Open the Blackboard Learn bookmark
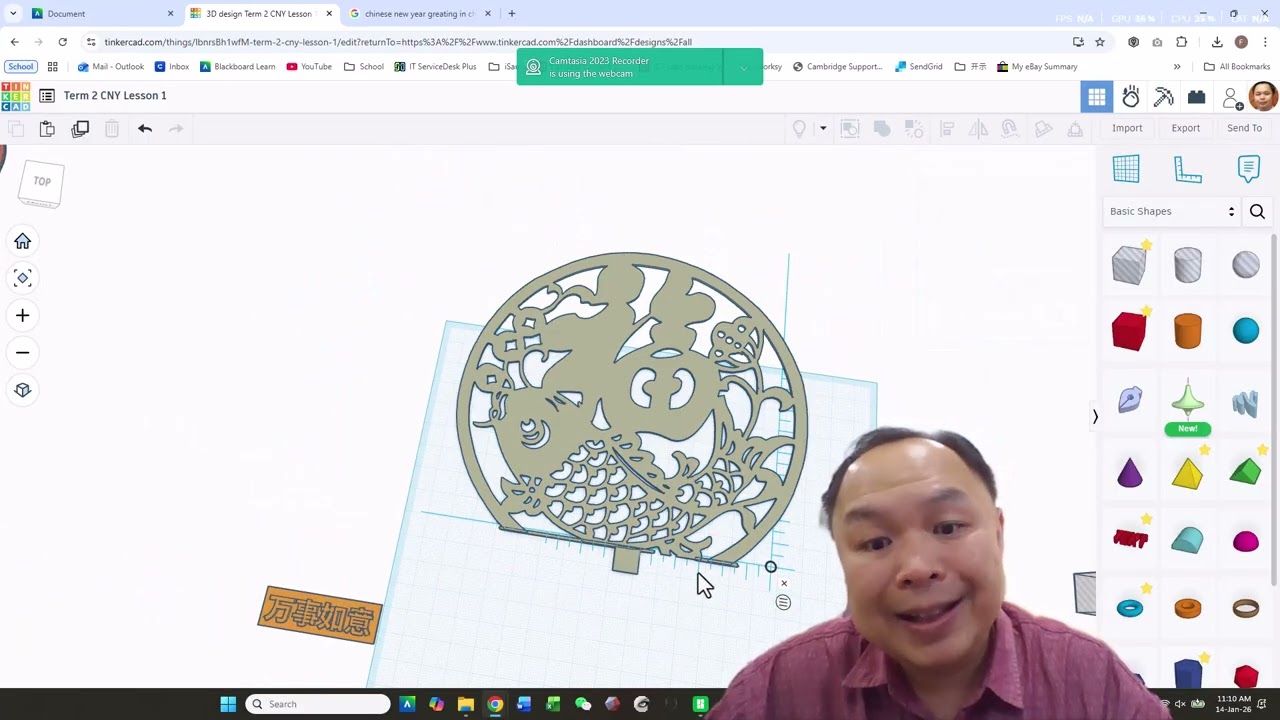1280x720 pixels. pyautogui.click(x=237, y=67)
